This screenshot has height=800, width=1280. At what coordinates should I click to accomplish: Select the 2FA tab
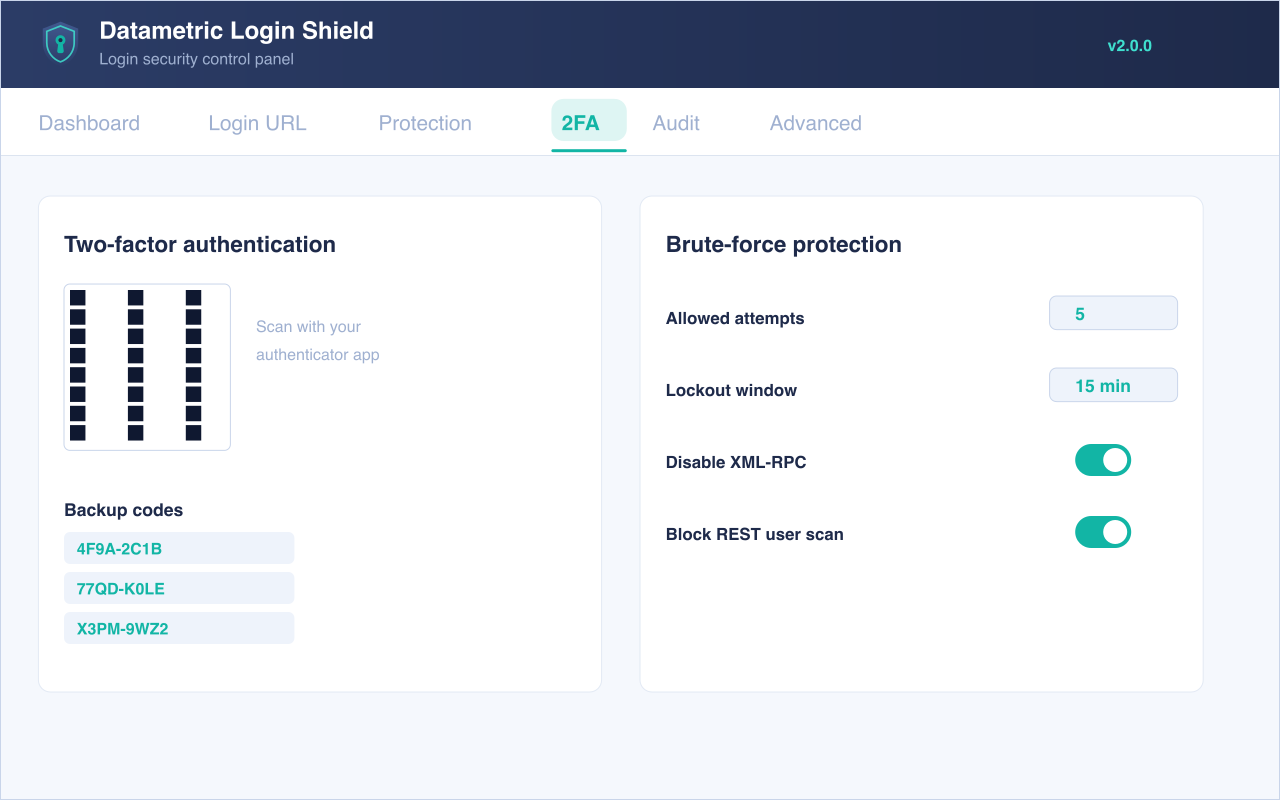point(589,124)
